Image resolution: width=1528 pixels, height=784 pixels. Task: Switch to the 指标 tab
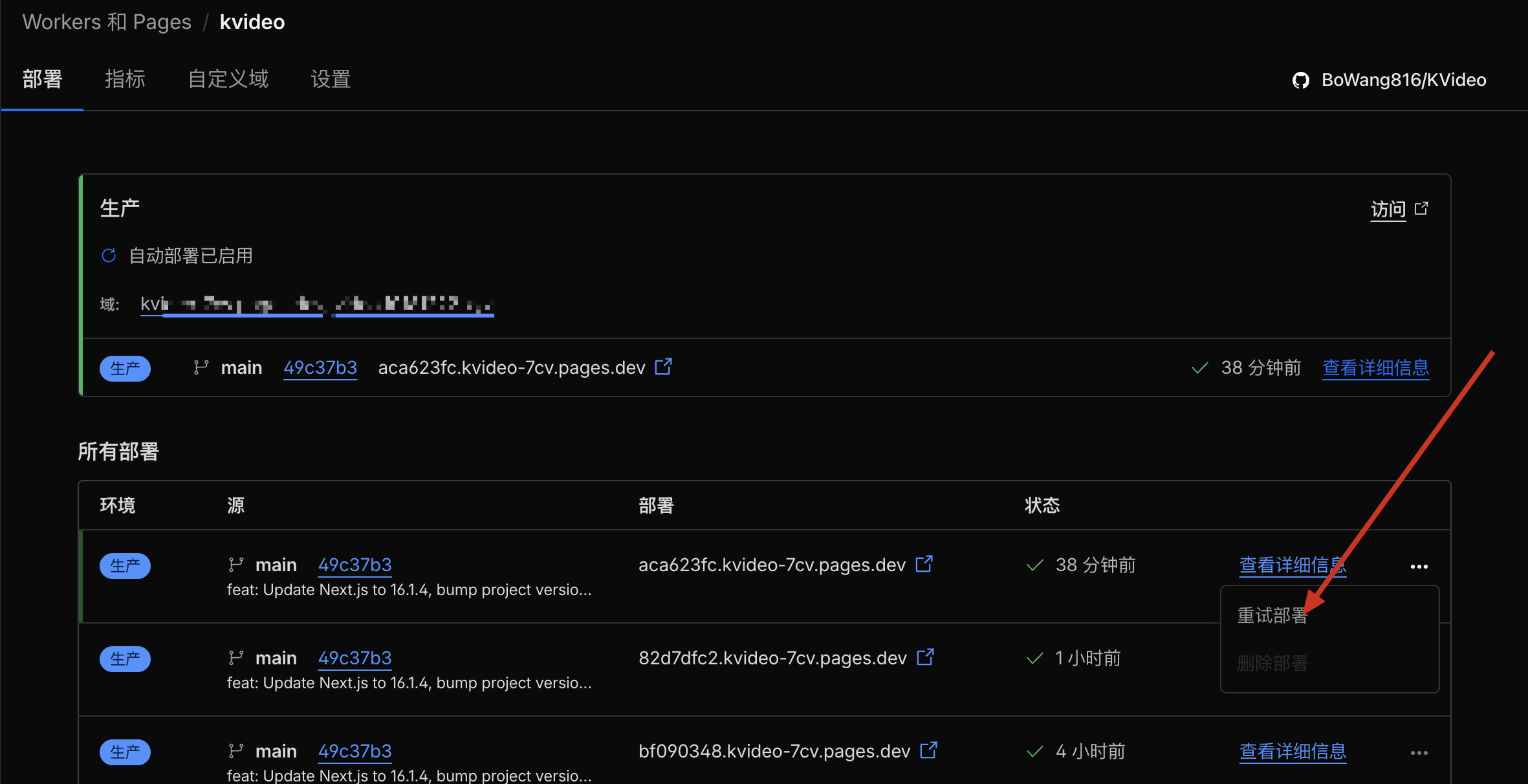point(125,80)
